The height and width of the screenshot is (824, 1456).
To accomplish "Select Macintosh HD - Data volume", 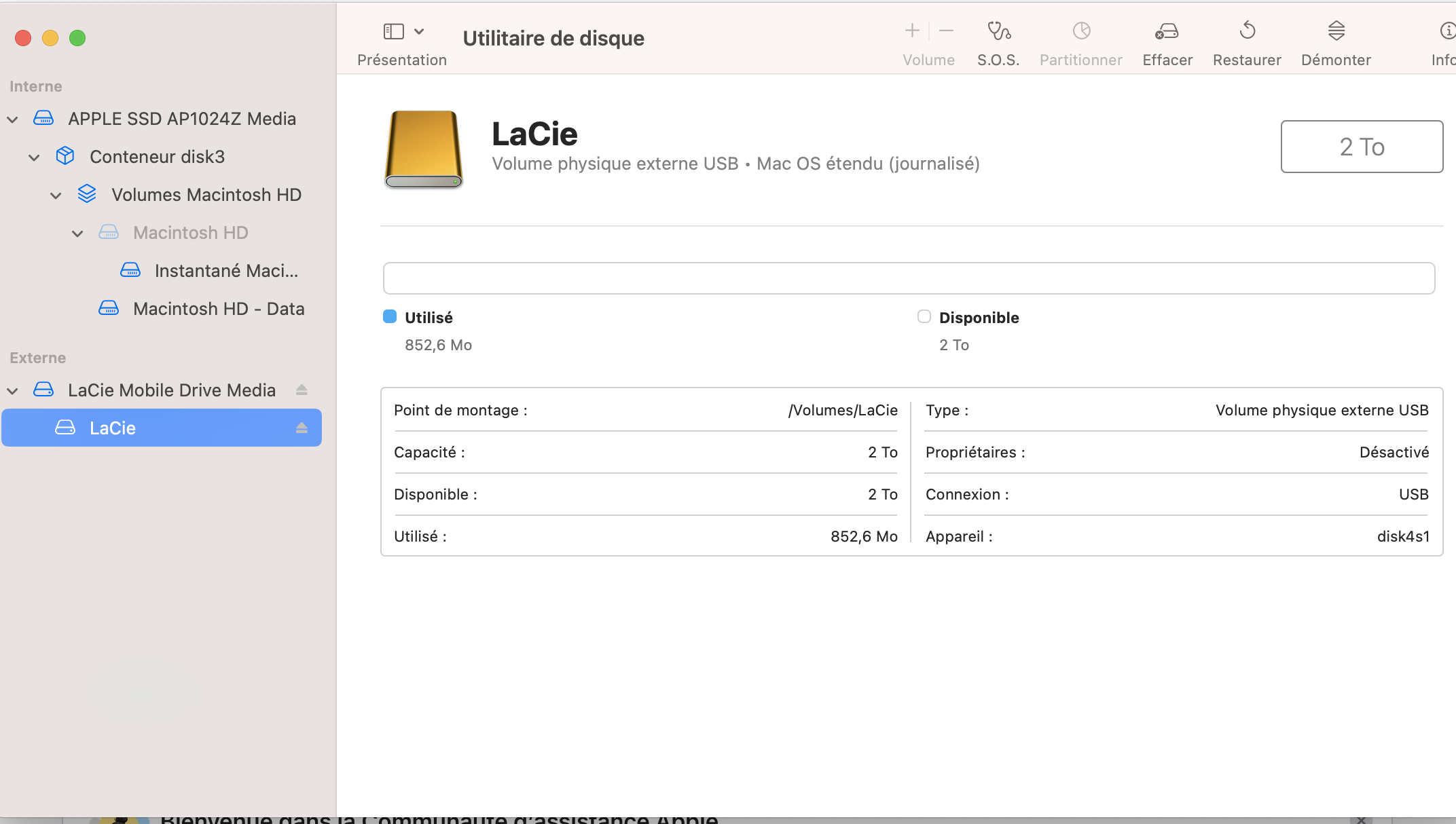I will (218, 309).
